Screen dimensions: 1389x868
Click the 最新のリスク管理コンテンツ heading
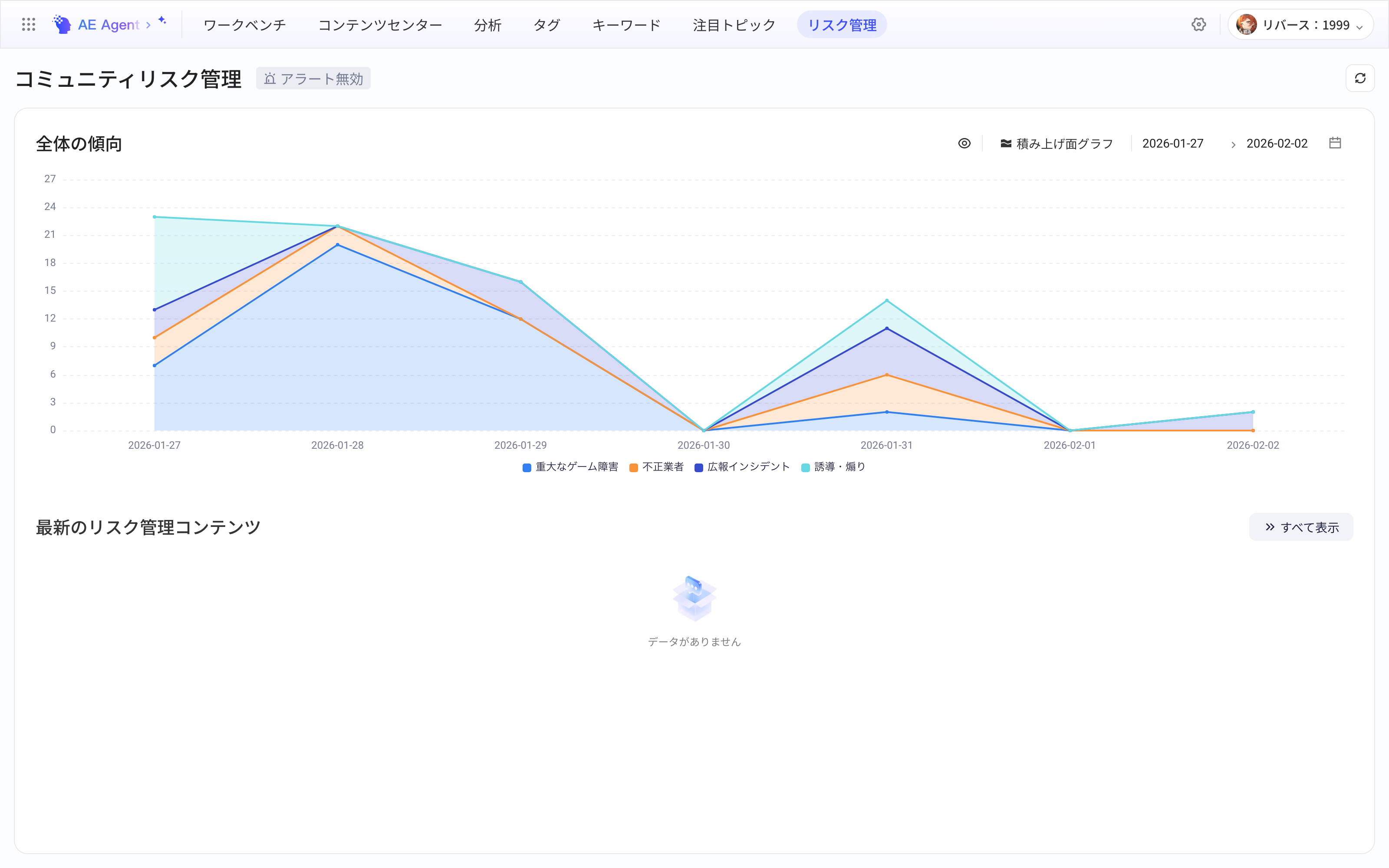(148, 527)
